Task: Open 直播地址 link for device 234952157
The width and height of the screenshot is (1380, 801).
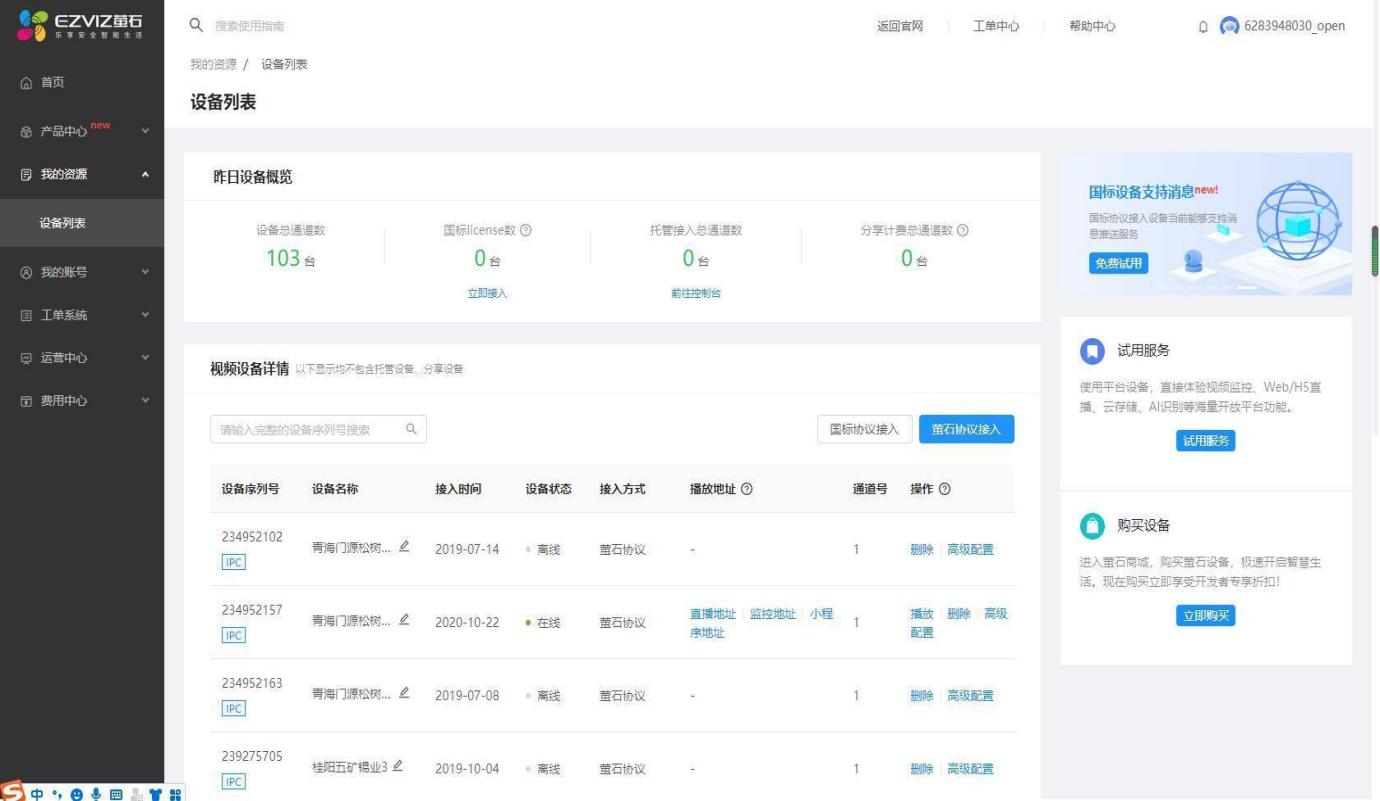Action: pyautogui.click(x=712, y=614)
